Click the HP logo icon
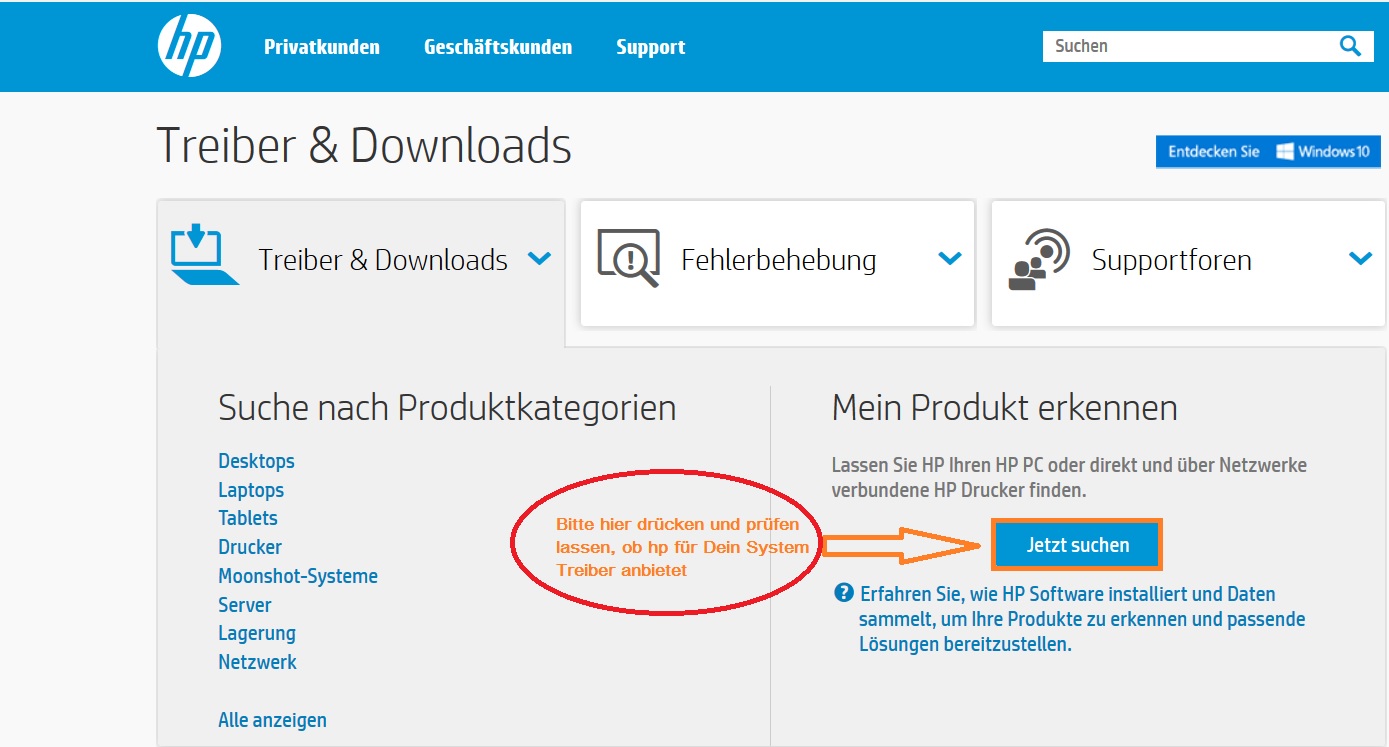1389x747 pixels. click(189, 45)
